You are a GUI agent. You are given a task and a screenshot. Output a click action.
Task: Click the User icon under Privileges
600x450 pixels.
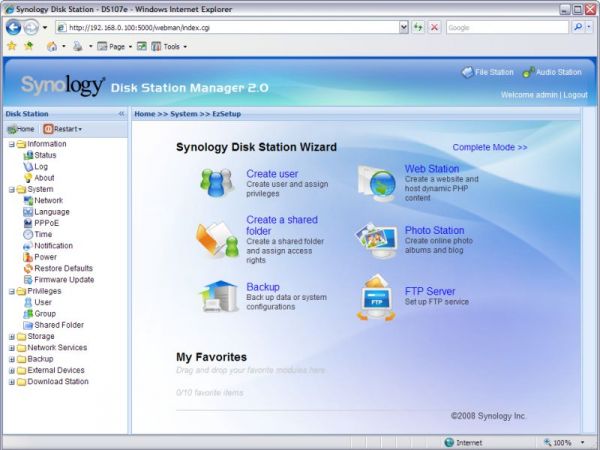28,302
